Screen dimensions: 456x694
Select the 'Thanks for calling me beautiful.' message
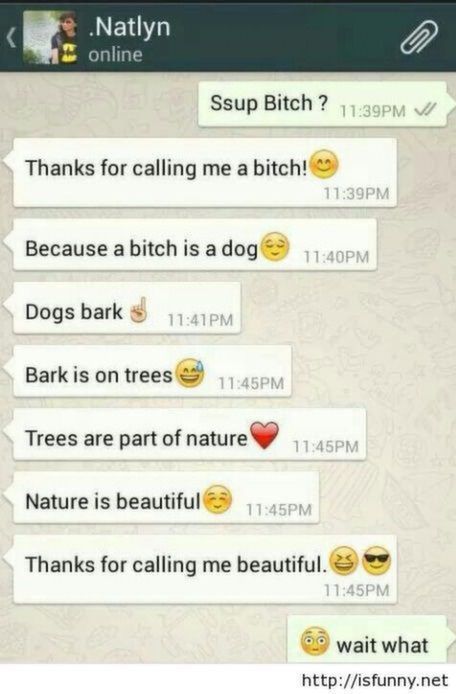click(x=205, y=569)
